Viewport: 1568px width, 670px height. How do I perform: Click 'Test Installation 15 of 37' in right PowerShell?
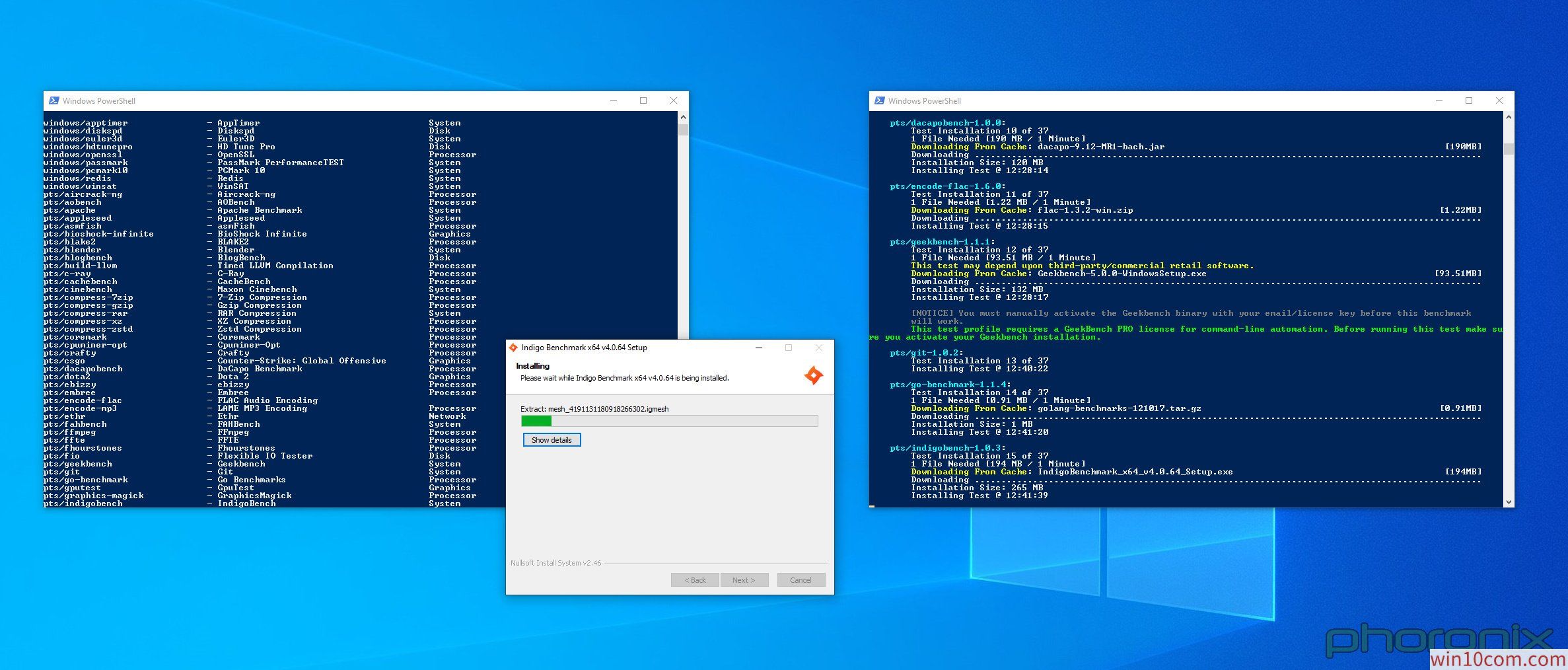[x=980, y=456]
